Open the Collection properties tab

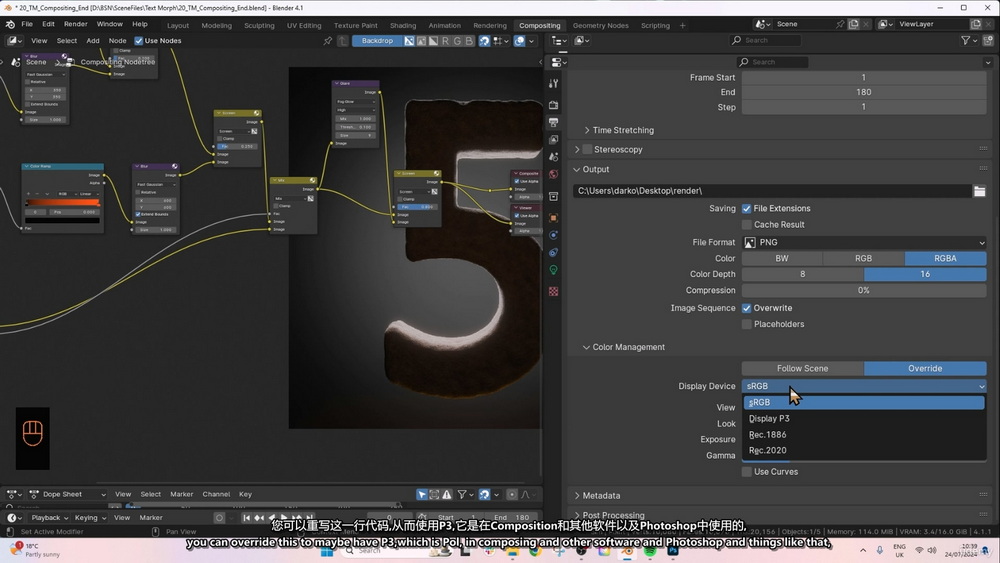(x=554, y=196)
